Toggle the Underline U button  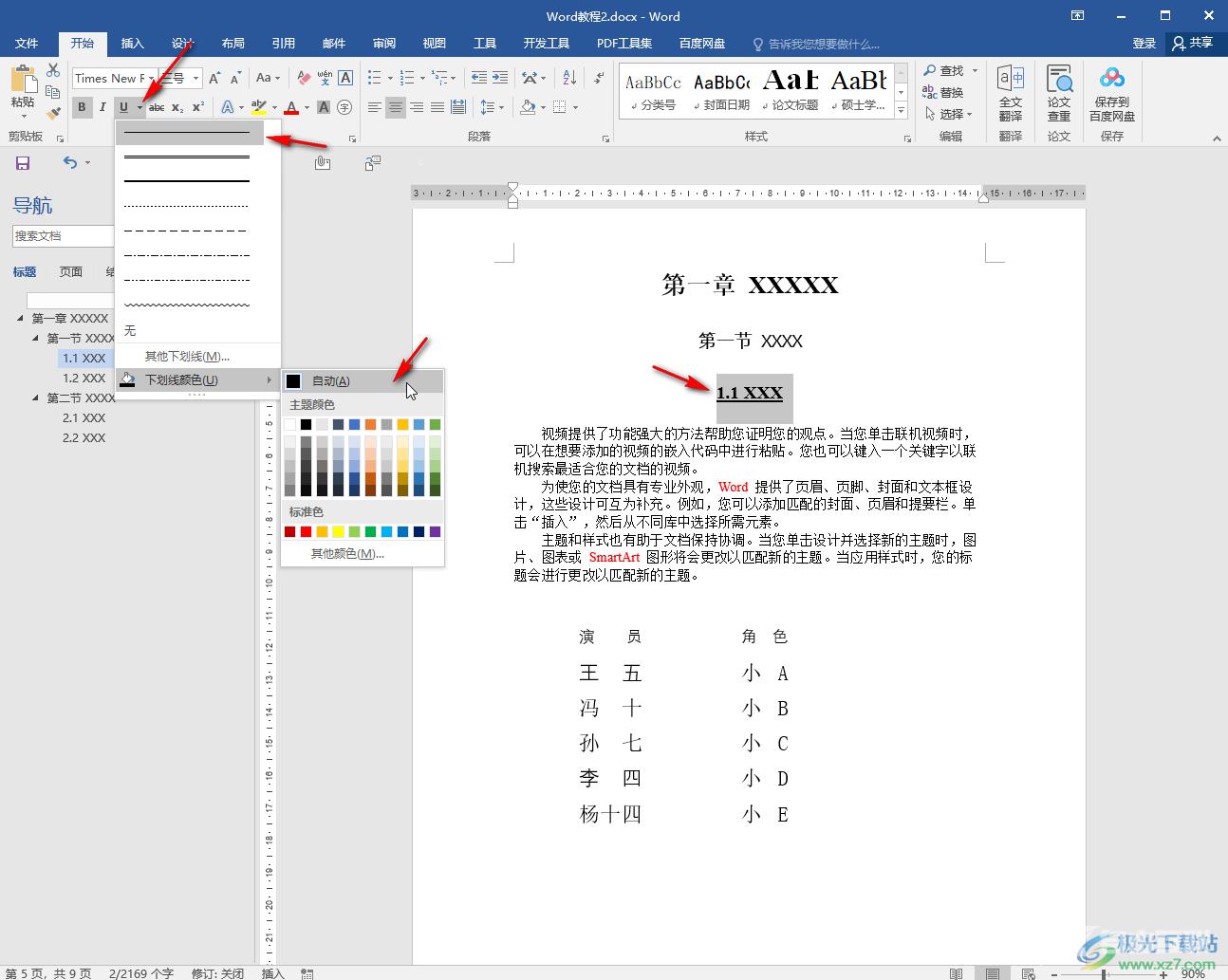click(123, 107)
